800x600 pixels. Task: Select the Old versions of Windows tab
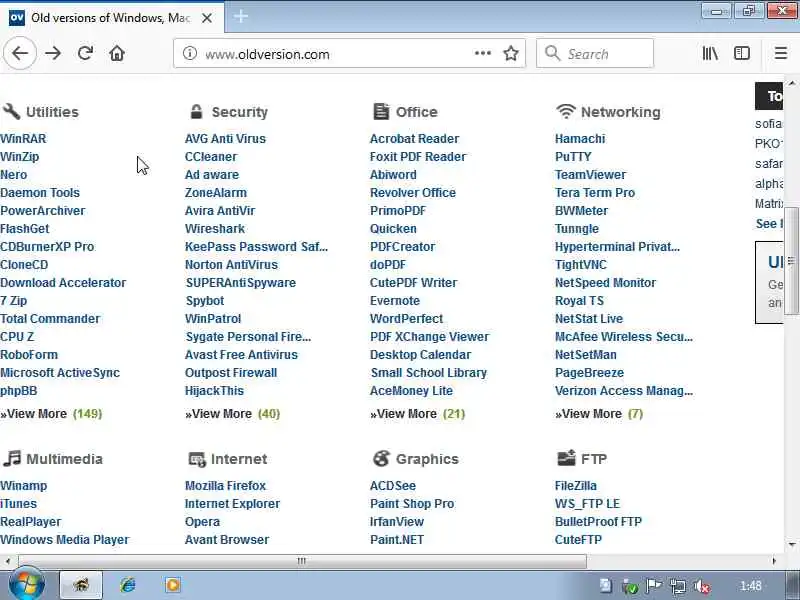point(111,18)
